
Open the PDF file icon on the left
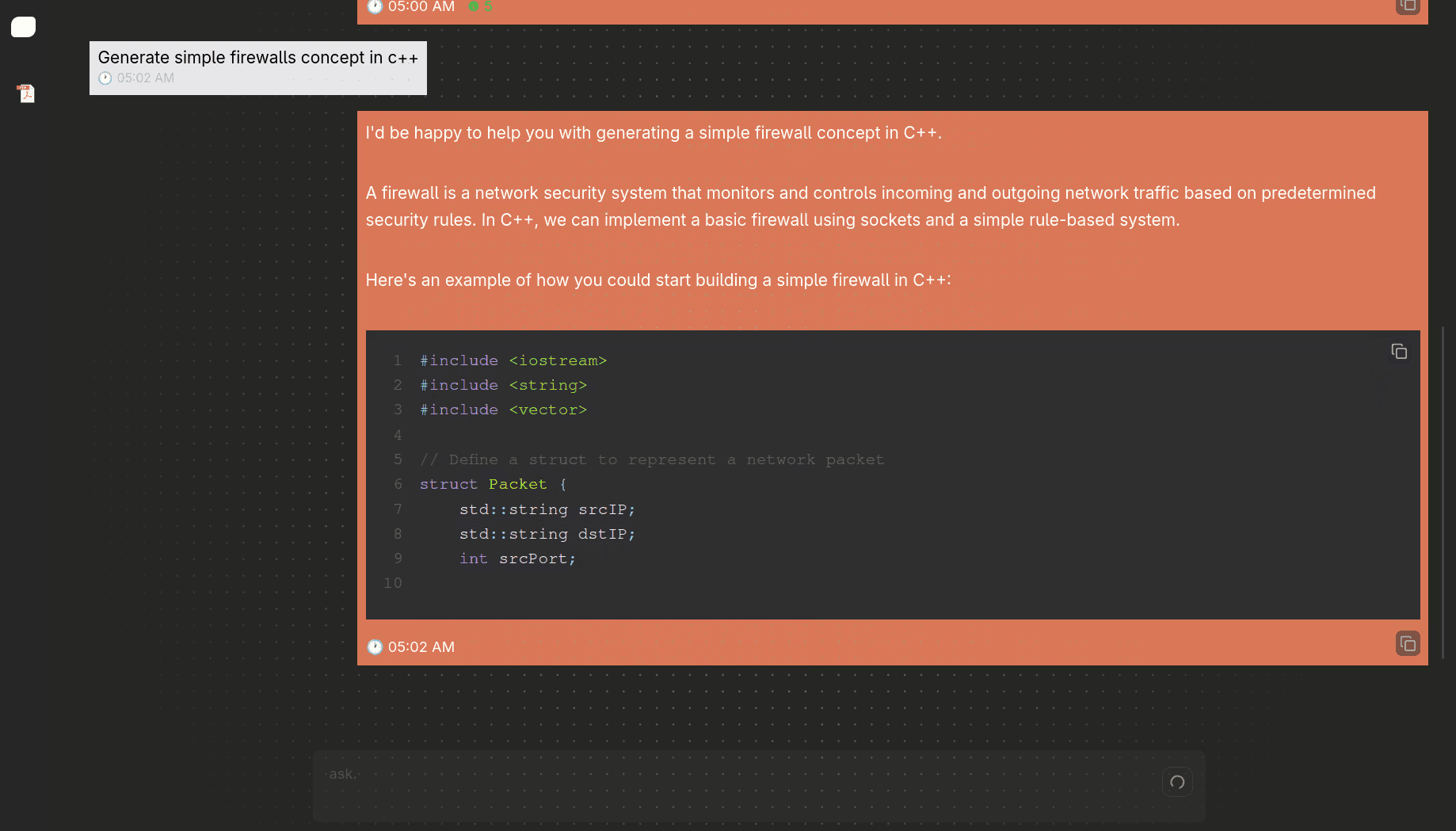pyautogui.click(x=26, y=93)
